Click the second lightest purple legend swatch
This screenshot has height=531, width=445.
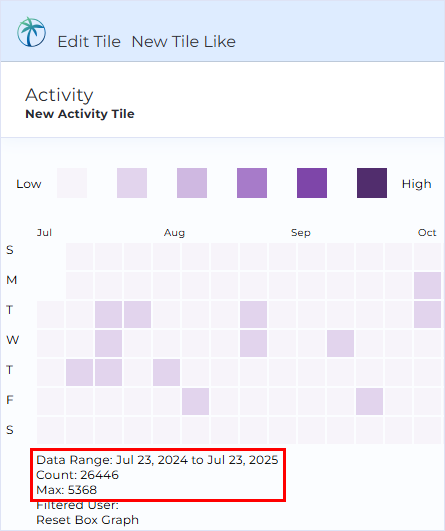(132, 183)
